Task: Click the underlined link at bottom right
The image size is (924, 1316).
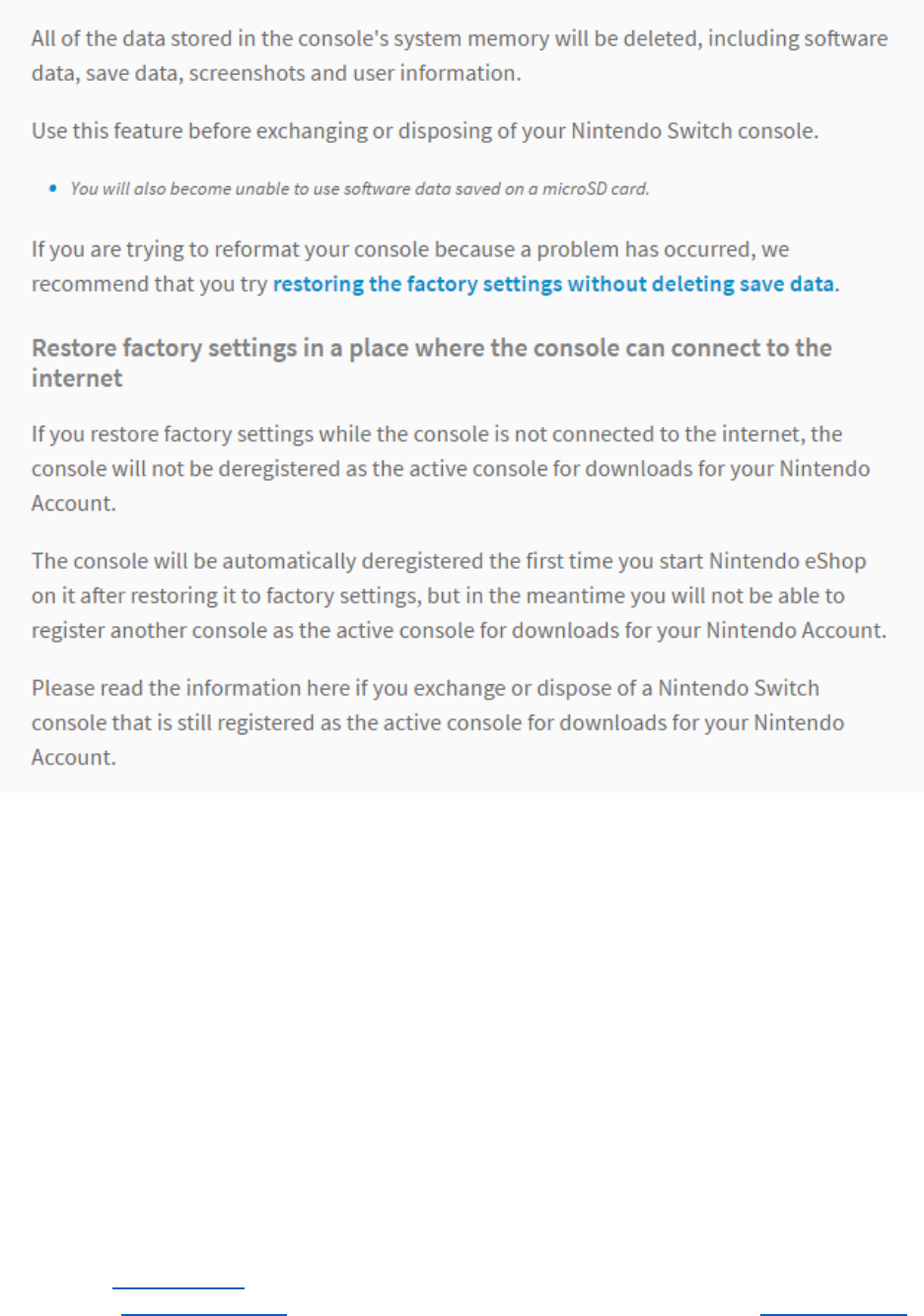Action: [832, 1313]
